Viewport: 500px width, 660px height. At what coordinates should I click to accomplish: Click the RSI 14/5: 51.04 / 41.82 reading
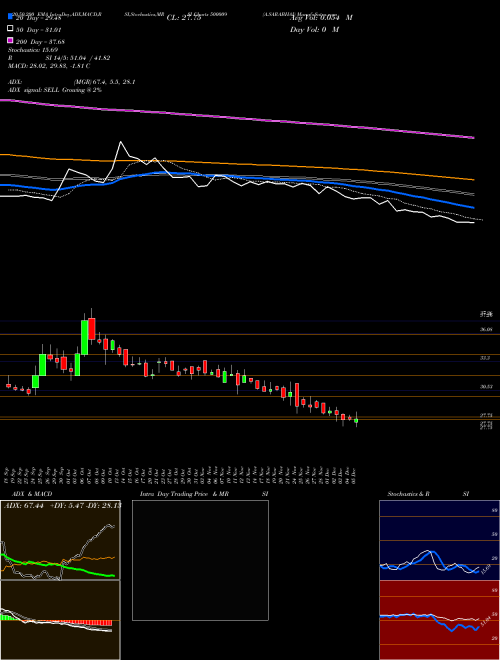click(x=59, y=58)
